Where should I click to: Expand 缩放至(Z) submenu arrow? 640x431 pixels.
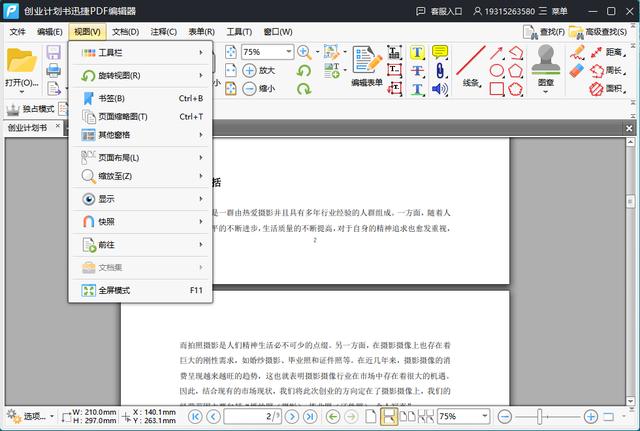(201, 176)
